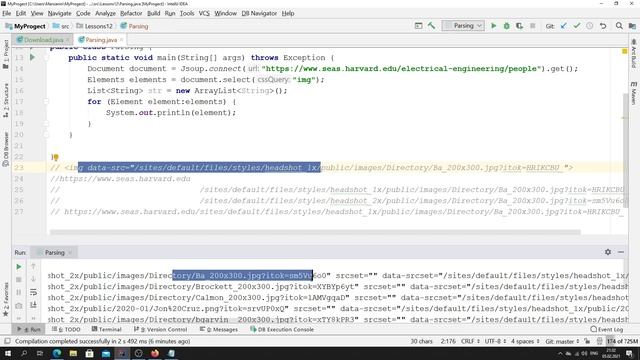This screenshot has height=360, width=640.
Task: Open Firefox from taskbar
Action: pos(155,353)
